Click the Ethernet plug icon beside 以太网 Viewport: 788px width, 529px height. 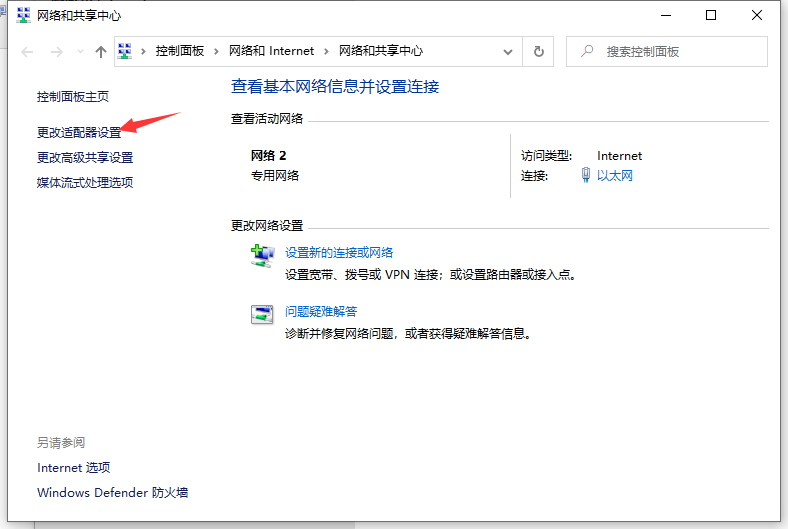click(x=586, y=175)
